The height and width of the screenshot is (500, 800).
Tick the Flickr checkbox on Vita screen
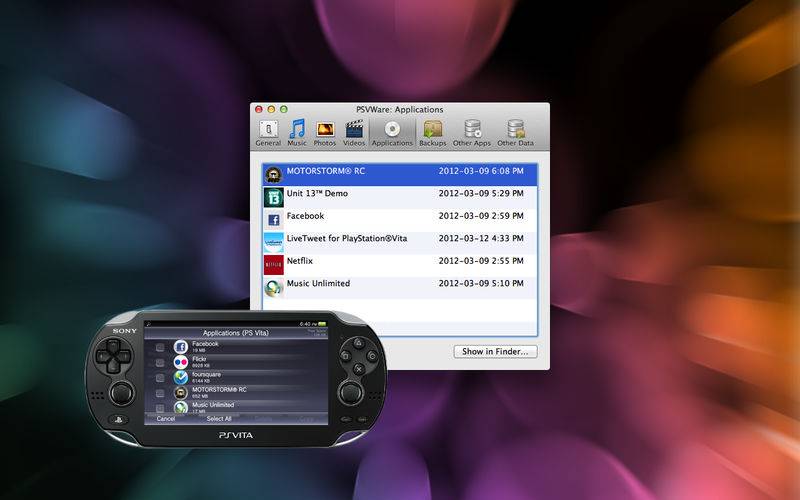pos(160,363)
